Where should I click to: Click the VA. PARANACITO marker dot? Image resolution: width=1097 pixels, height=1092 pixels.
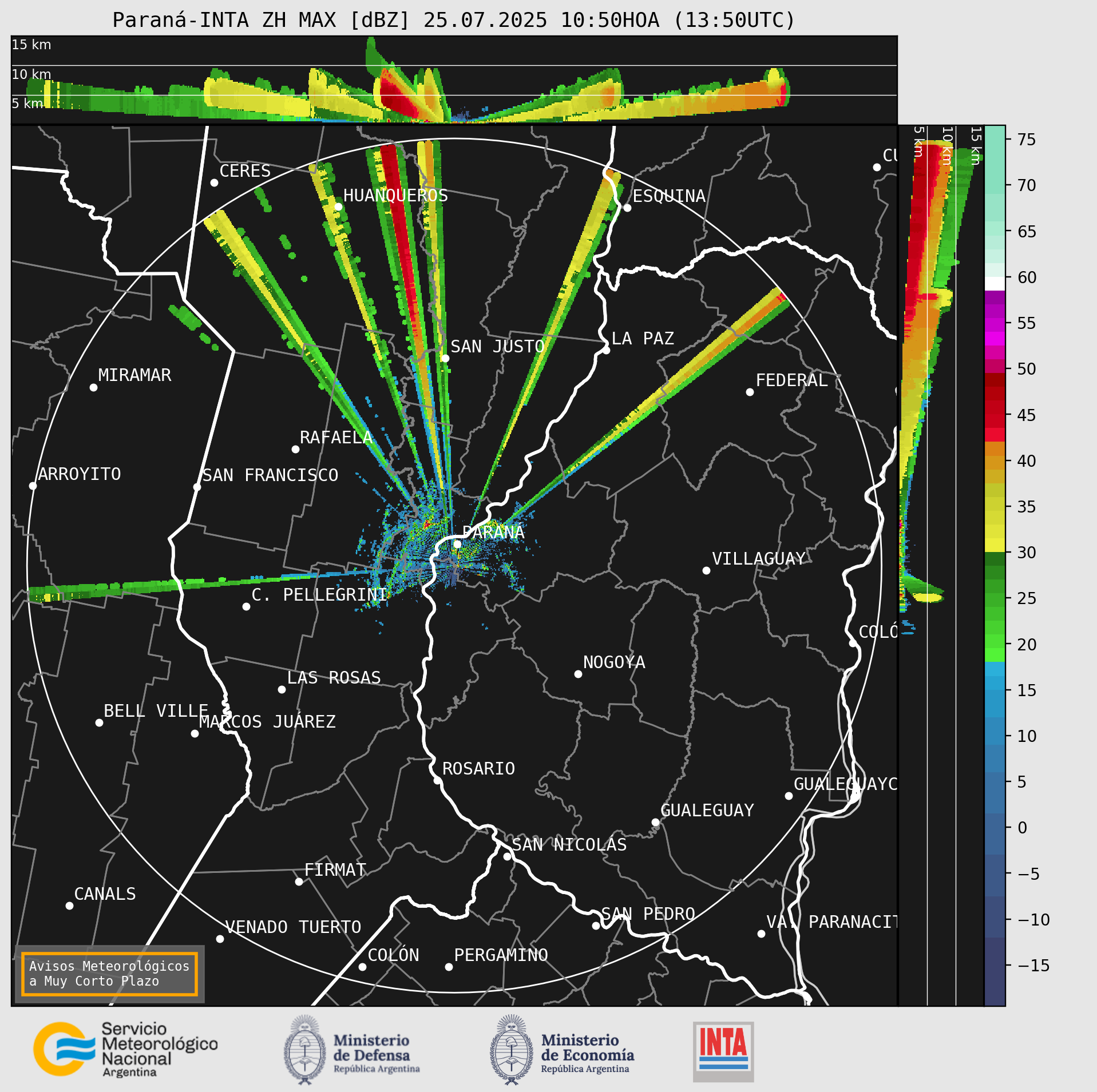tap(761, 934)
